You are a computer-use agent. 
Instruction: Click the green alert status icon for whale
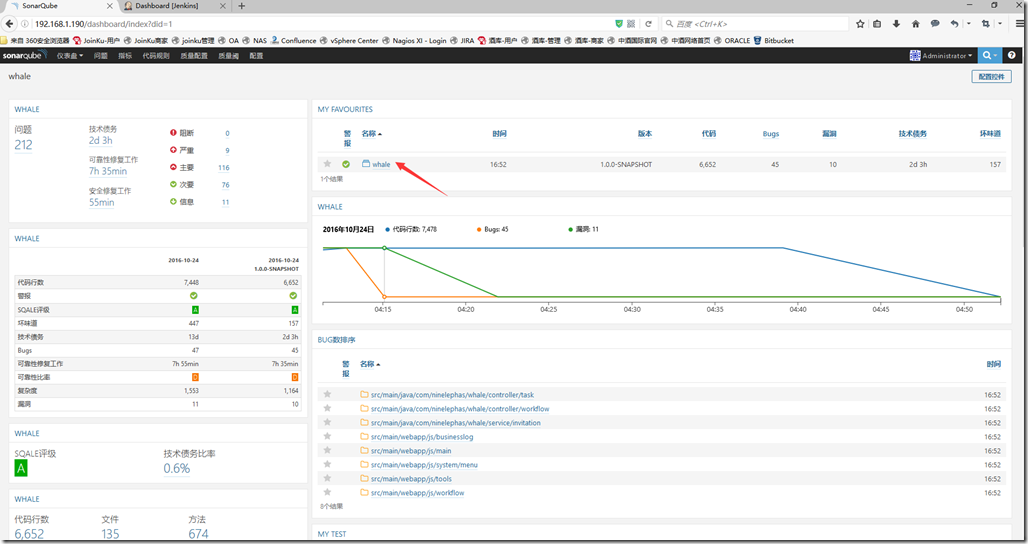click(x=346, y=165)
